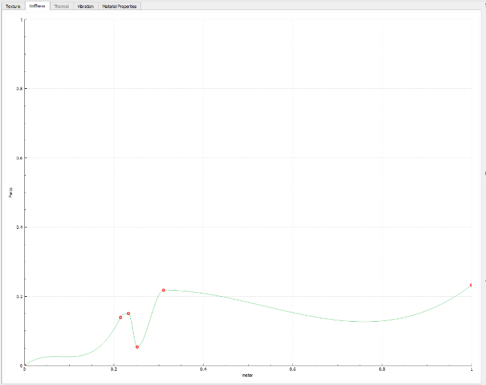Open the Vibration tab
The image size is (486, 385).
tap(86, 6)
